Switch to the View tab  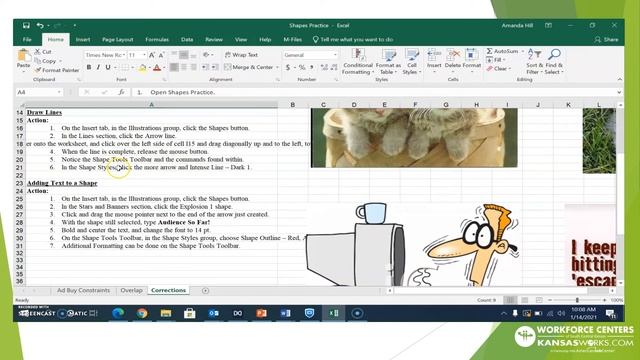(x=241, y=40)
